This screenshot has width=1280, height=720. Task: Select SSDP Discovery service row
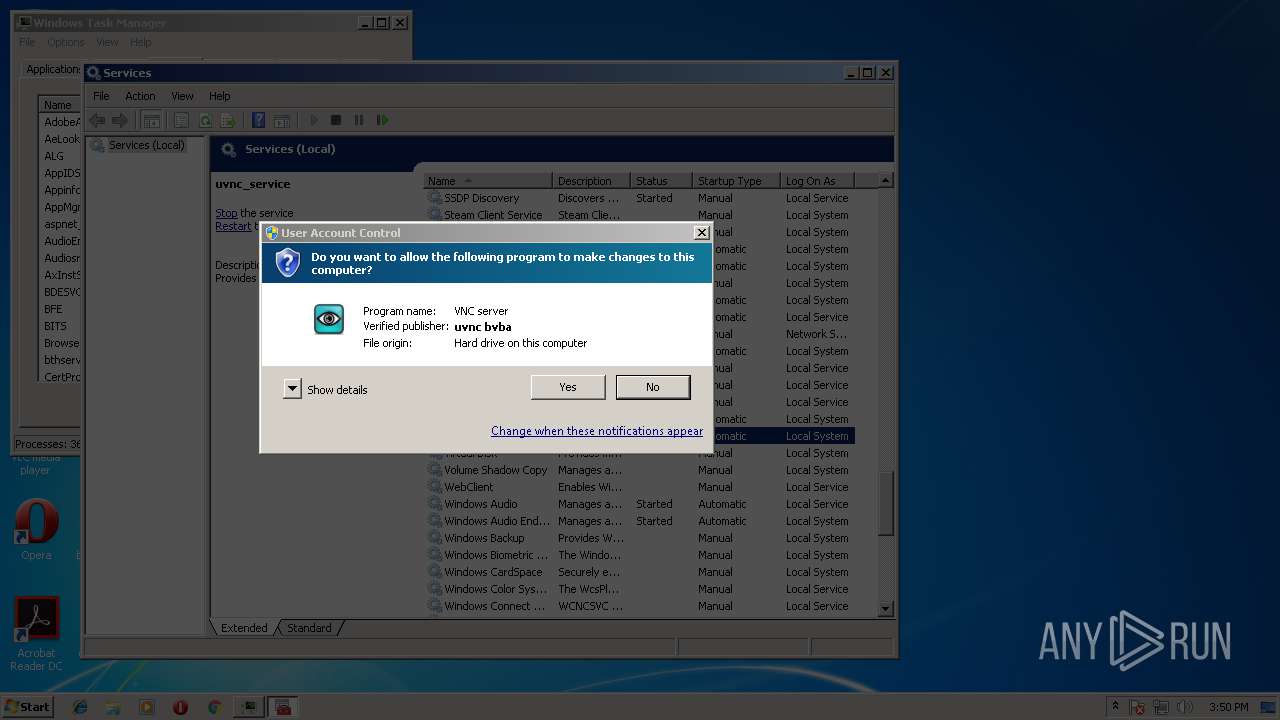[639, 198]
